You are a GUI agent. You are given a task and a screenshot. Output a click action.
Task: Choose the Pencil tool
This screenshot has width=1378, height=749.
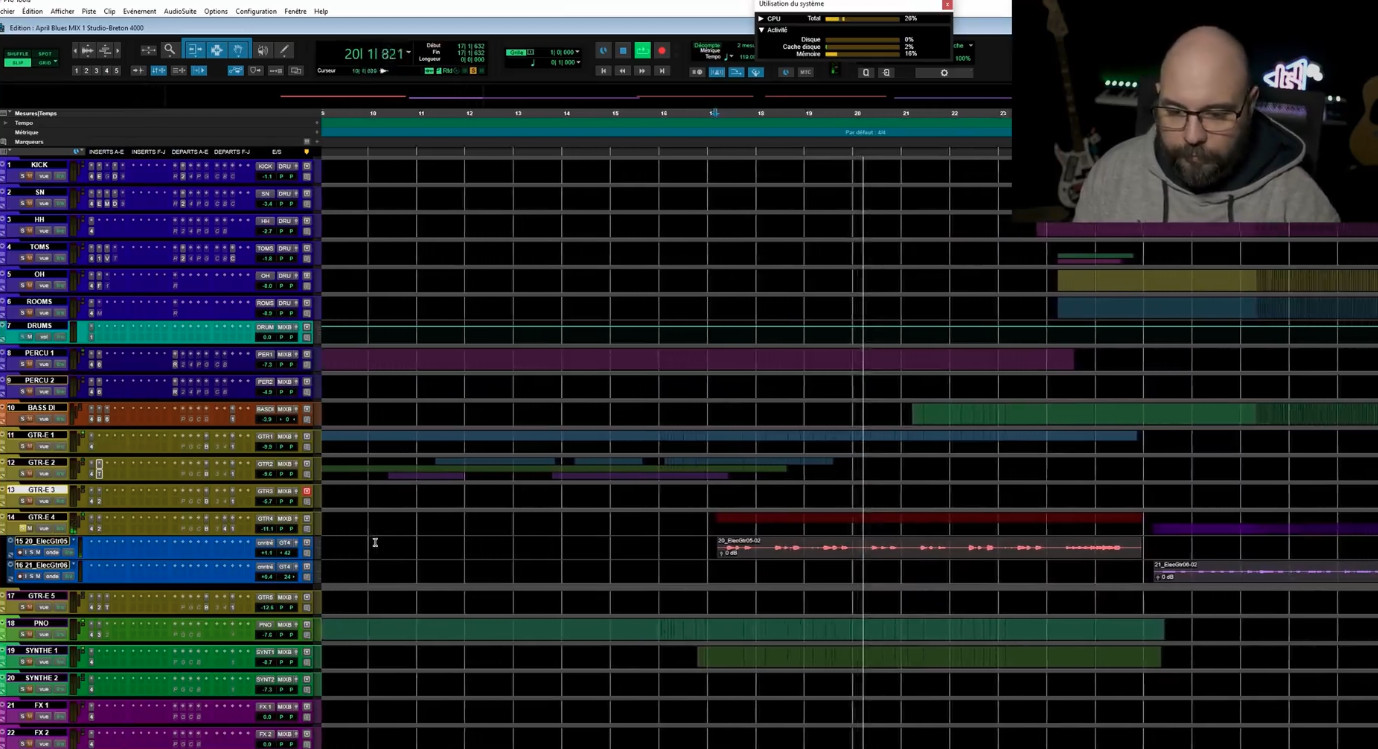point(285,50)
